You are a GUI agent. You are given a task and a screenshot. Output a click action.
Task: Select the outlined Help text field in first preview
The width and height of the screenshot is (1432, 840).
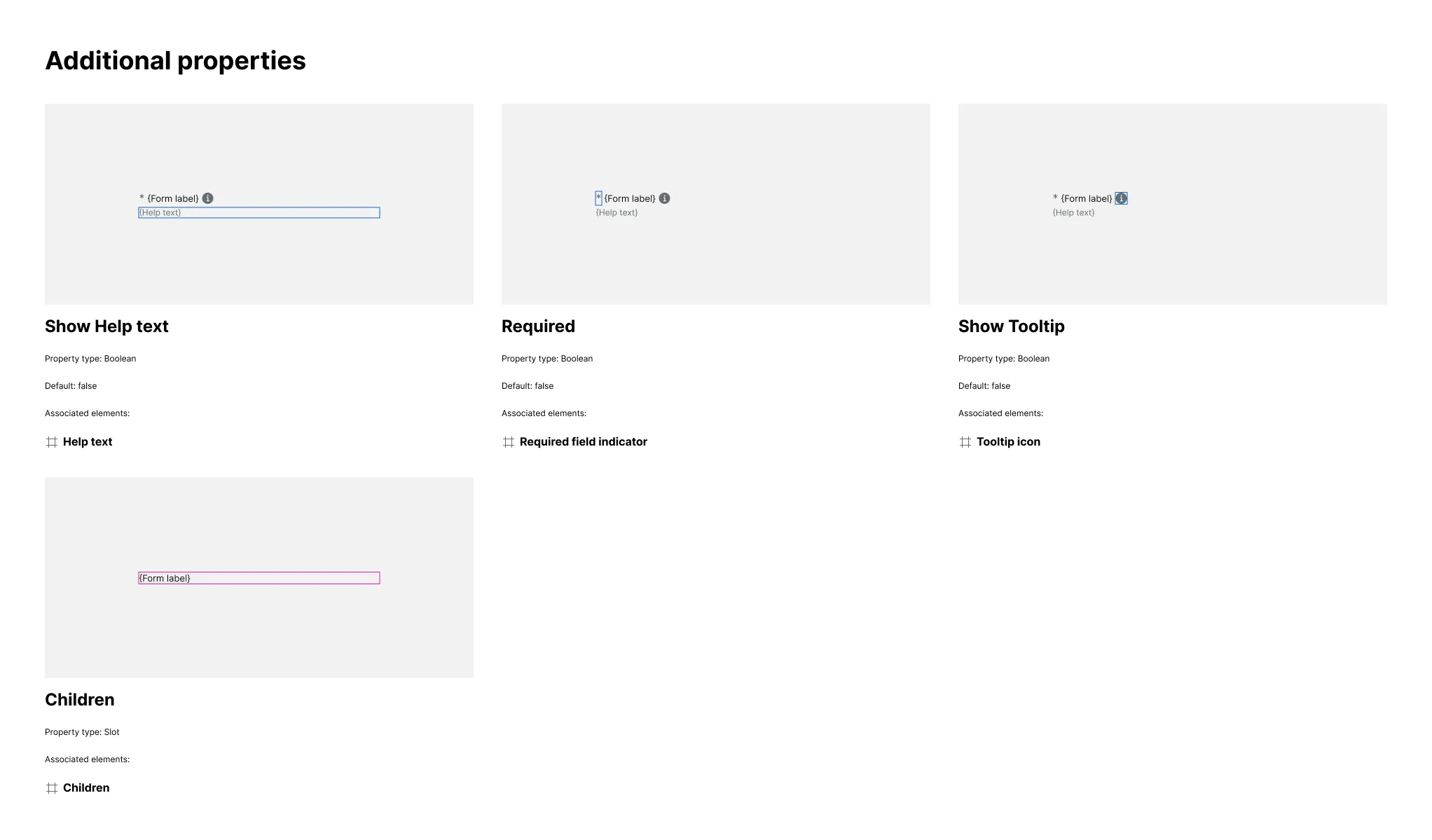click(259, 212)
